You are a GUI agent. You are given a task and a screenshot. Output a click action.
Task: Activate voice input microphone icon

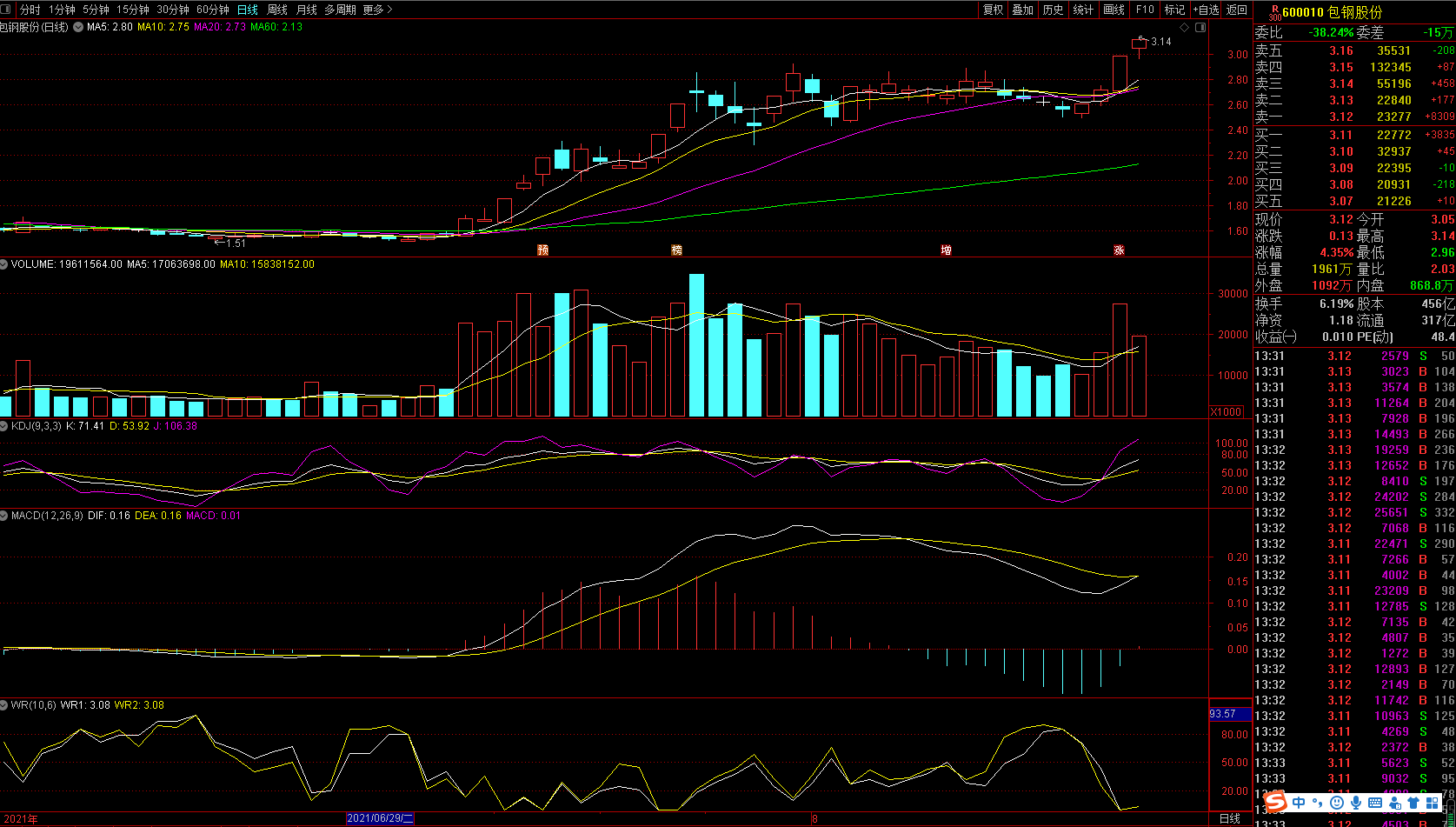click(1356, 803)
